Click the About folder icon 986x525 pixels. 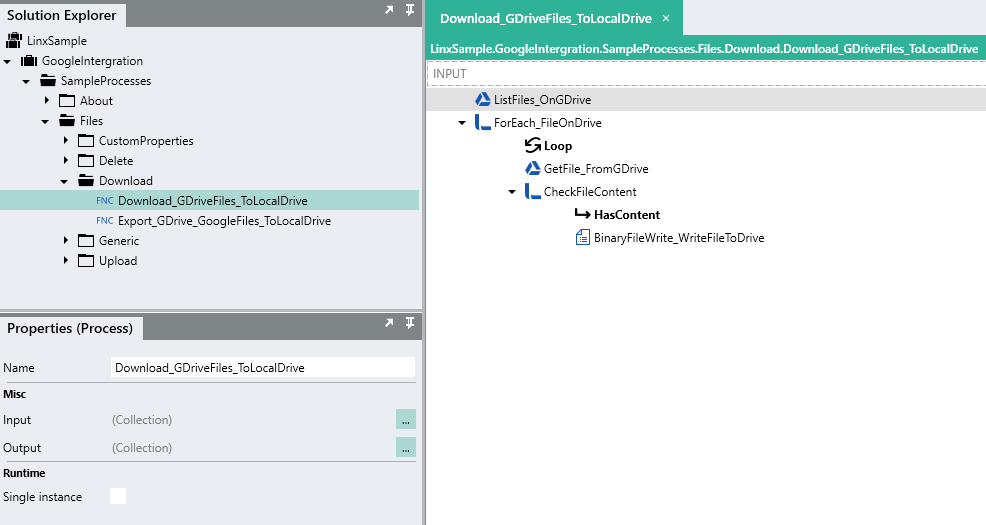click(67, 101)
